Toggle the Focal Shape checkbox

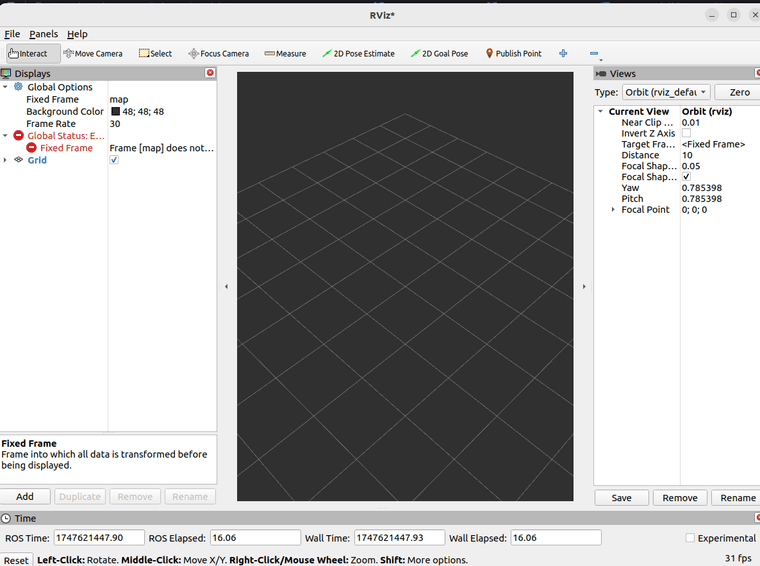click(x=686, y=177)
